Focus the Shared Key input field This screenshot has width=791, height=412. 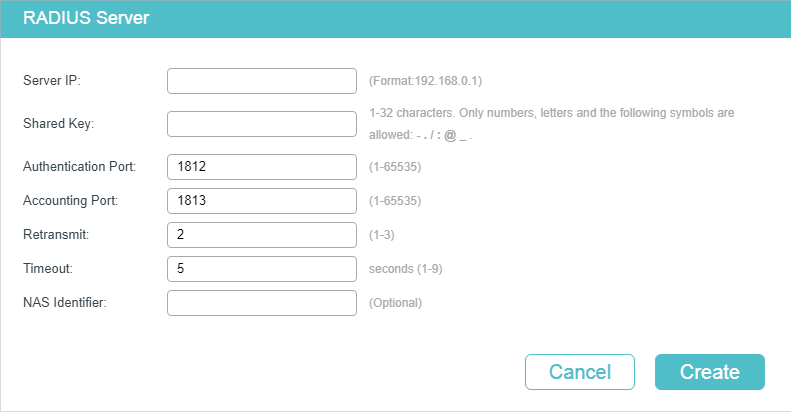tap(262, 124)
